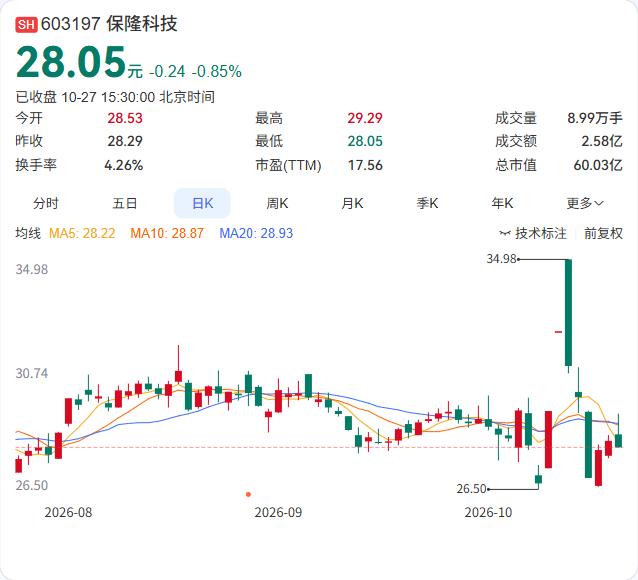
Task: Click the 市盈(TTM) label
Action: 288,165
